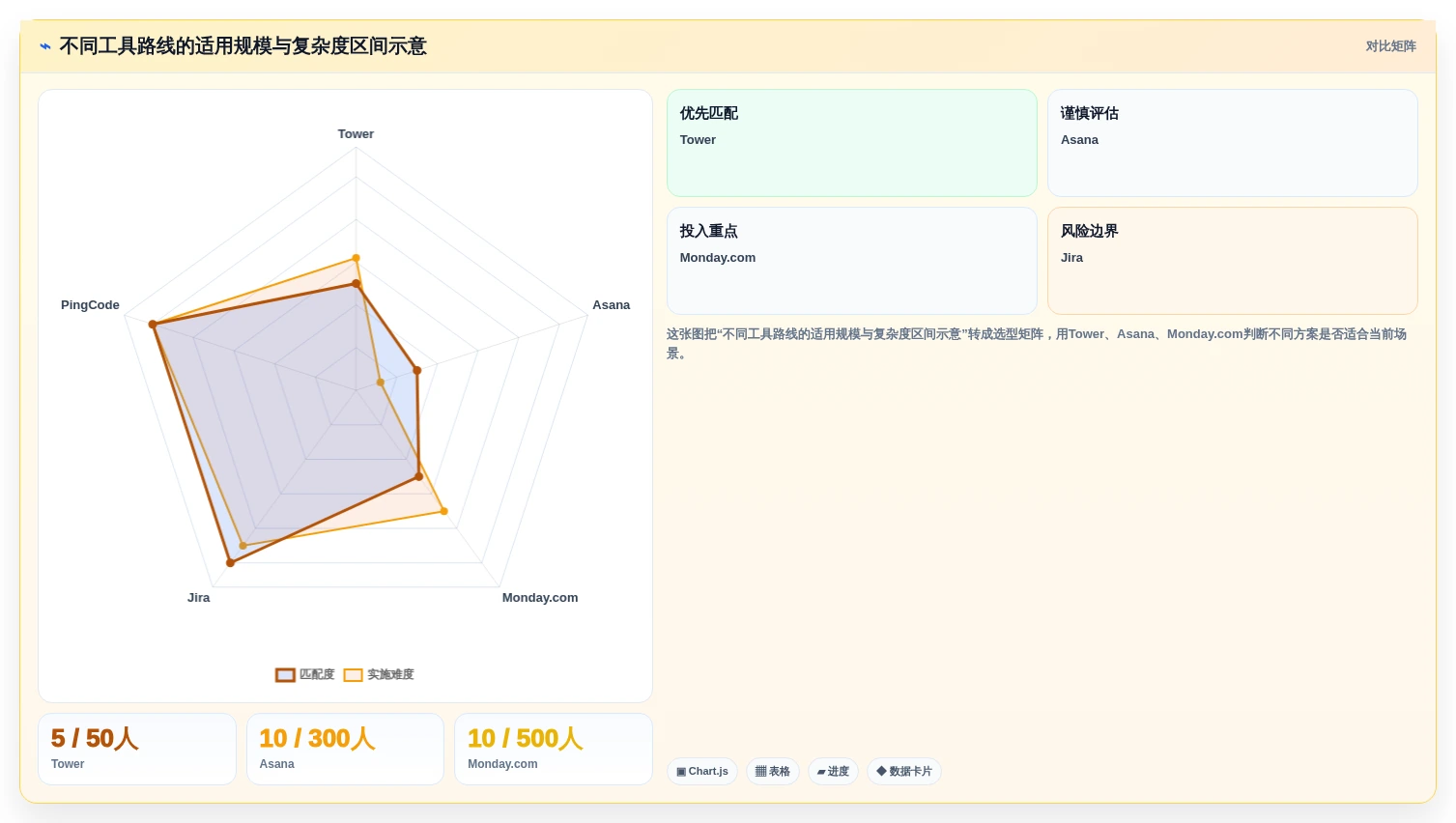The image size is (1456, 823).
Task: Select the Chart.js tag chip
Action: [702, 771]
